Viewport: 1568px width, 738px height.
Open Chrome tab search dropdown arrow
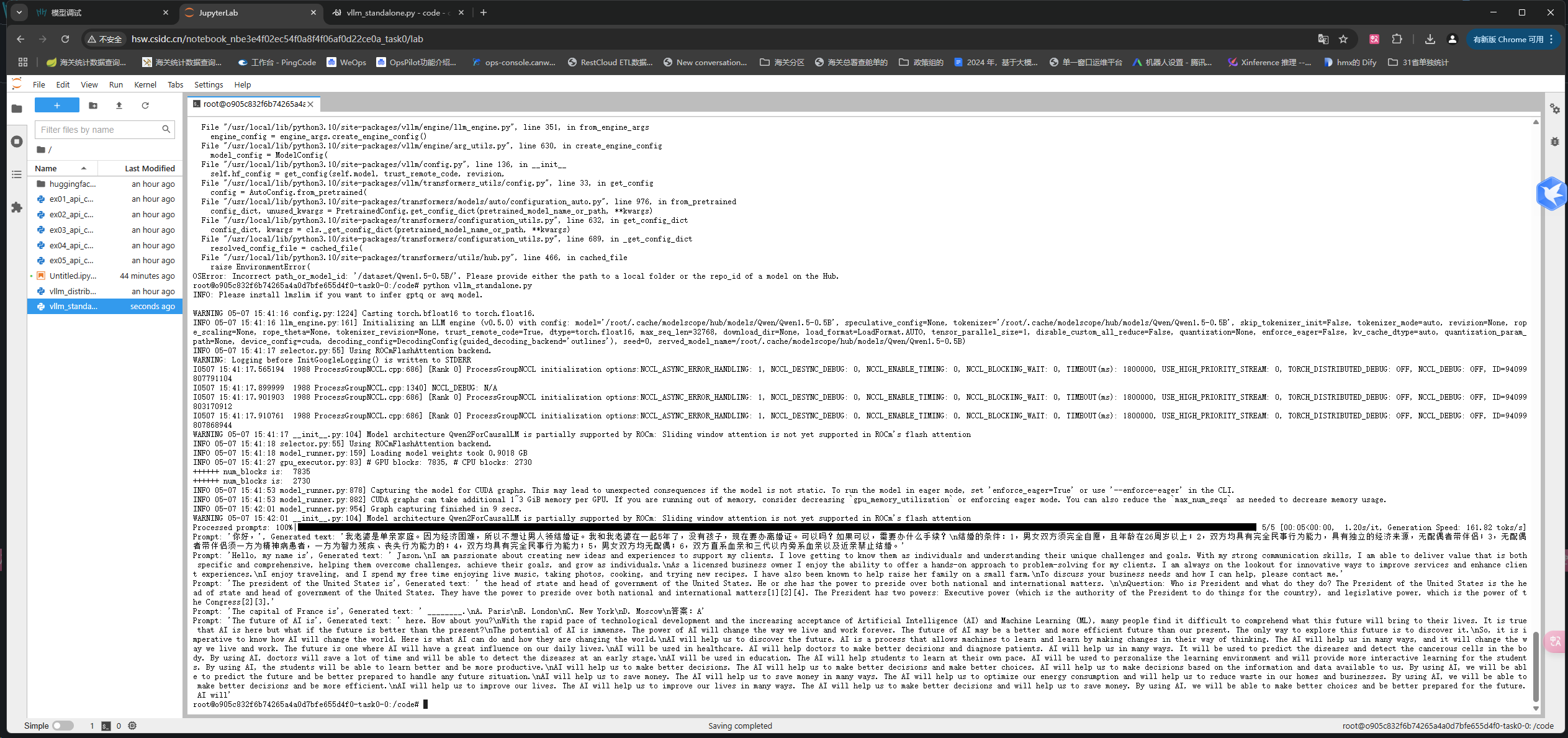point(19,12)
